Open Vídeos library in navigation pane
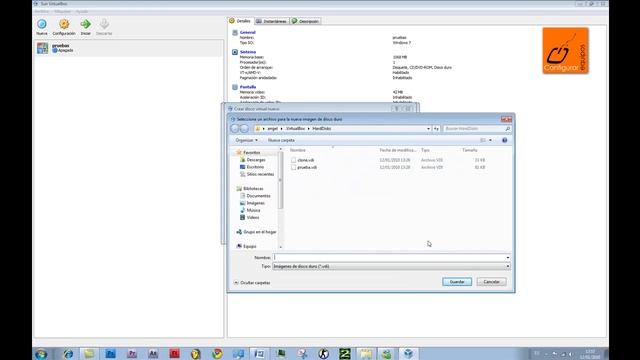 point(253,218)
